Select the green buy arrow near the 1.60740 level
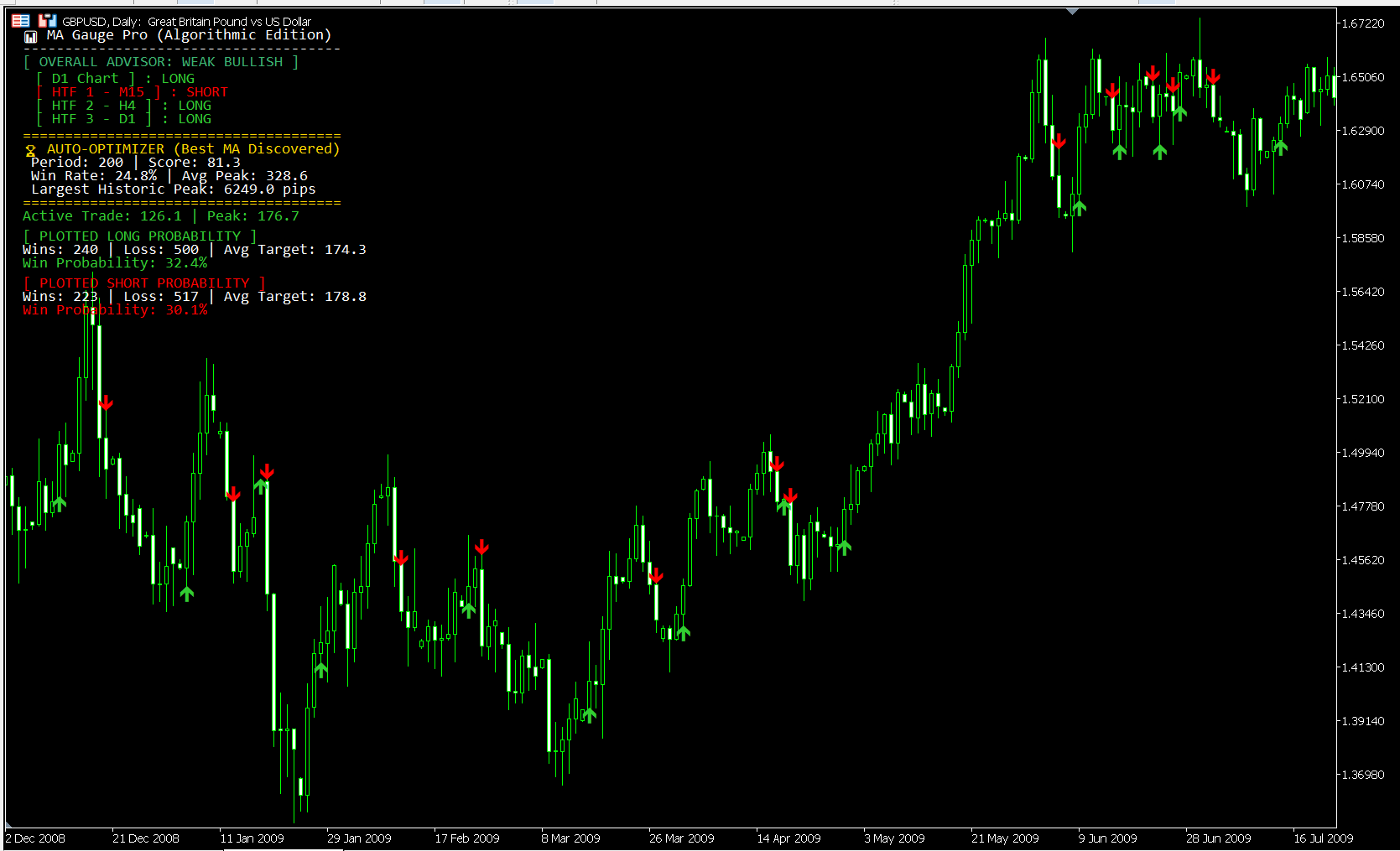Image resolution: width=1400 pixels, height=851 pixels. click(1080, 206)
